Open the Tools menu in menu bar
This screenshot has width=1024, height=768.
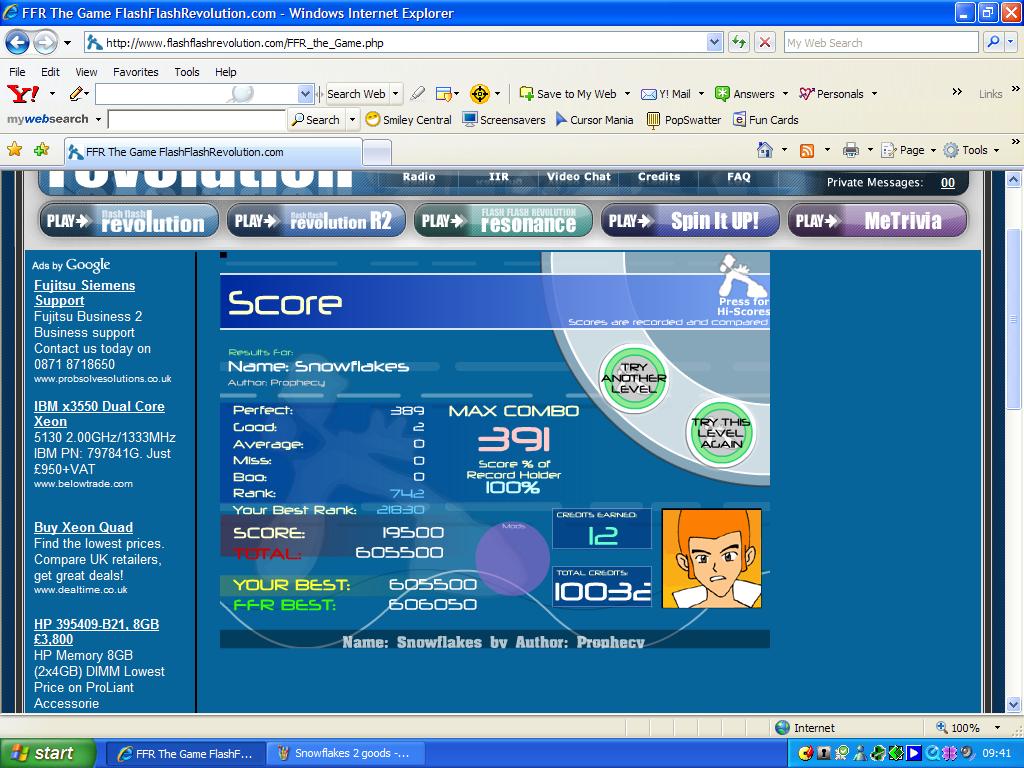pos(187,72)
